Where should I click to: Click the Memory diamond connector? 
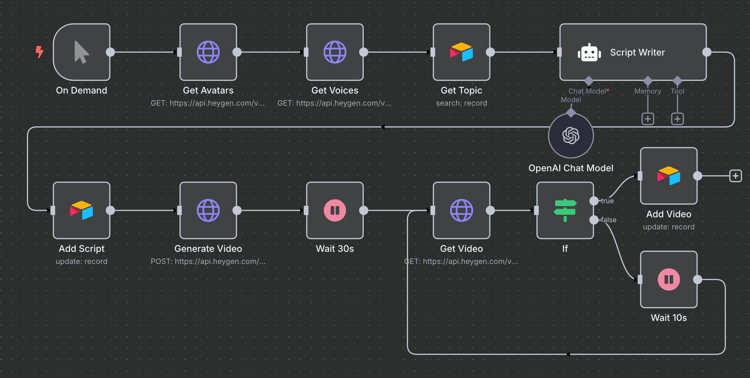[x=648, y=81]
